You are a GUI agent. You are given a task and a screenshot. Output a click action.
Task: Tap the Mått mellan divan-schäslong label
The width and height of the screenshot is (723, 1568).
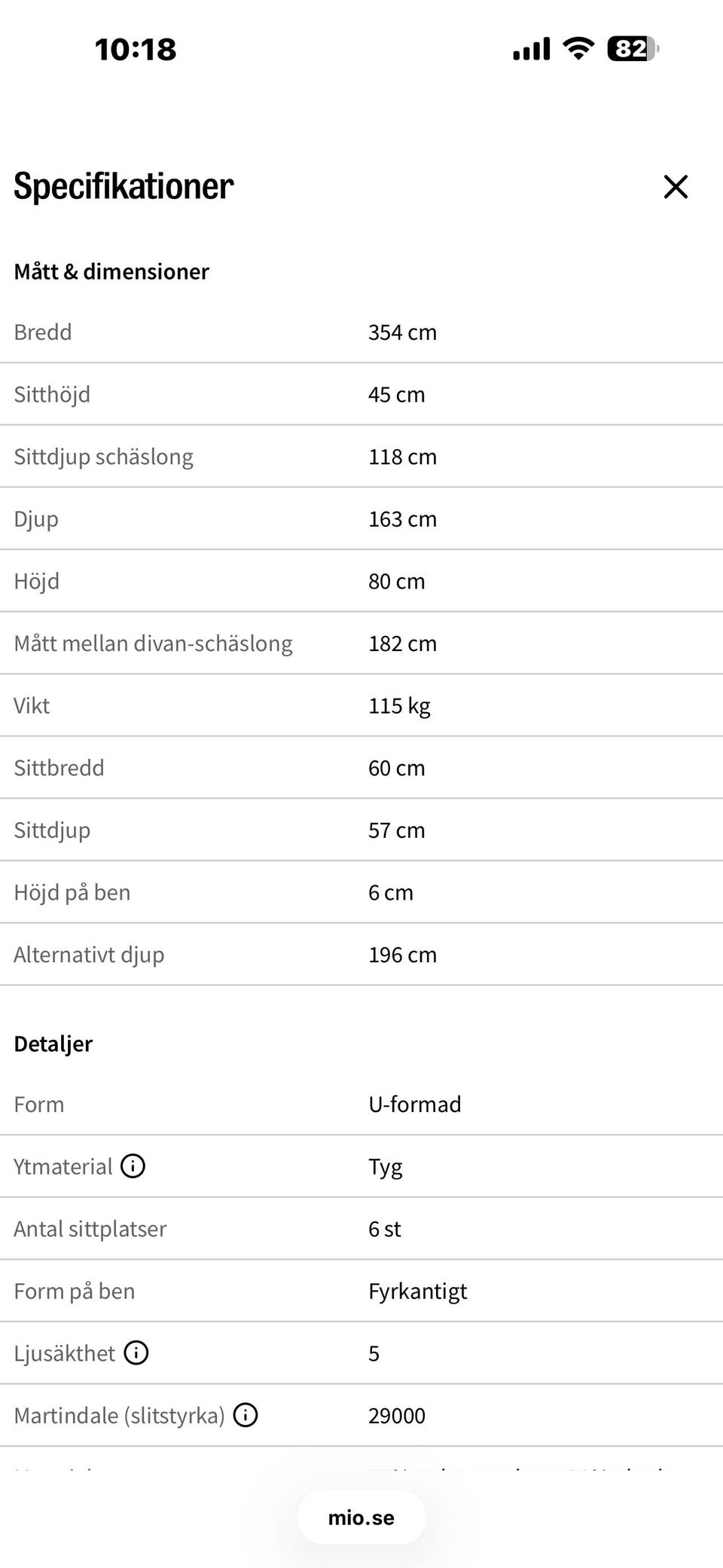click(x=153, y=643)
